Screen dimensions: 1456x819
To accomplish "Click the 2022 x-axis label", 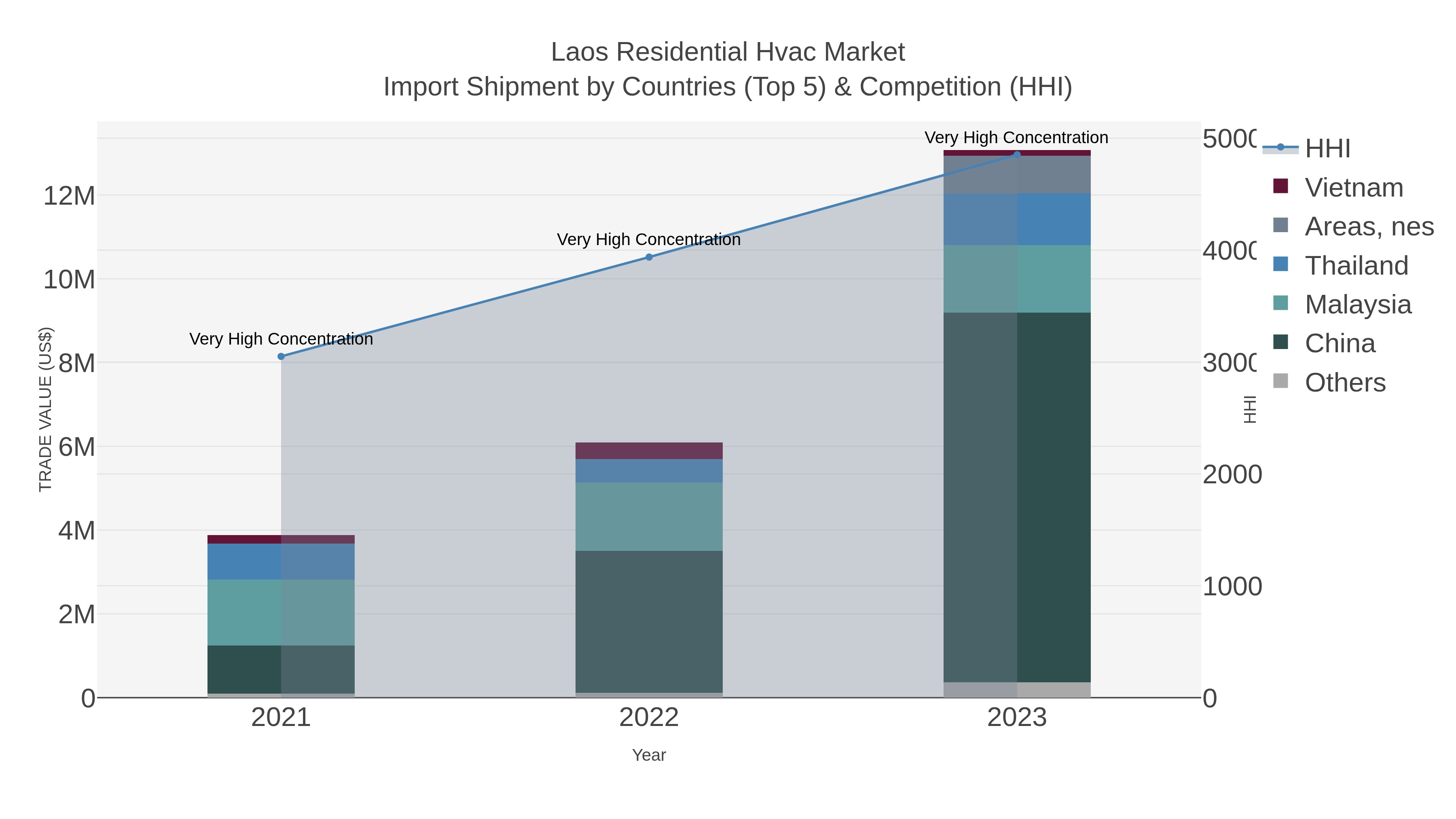I will click(x=649, y=718).
